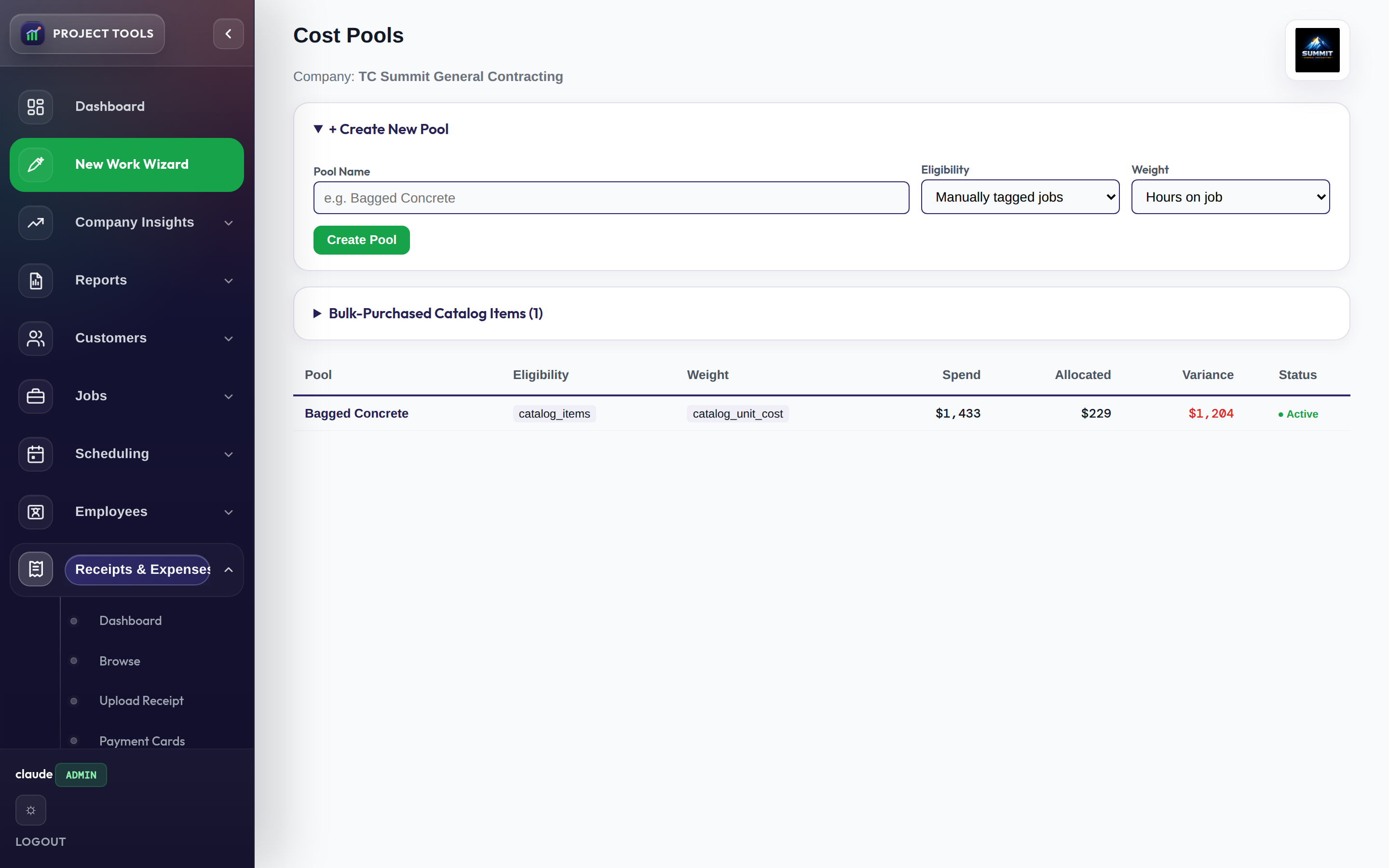This screenshot has width=1389, height=868.
Task: Click the Pool column header
Action: [x=318, y=375]
